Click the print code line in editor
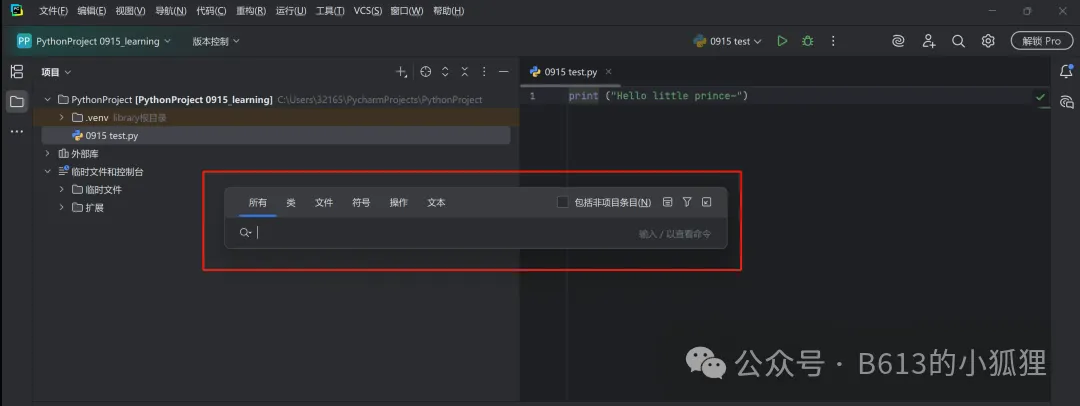1080x406 pixels. coord(658,96)
